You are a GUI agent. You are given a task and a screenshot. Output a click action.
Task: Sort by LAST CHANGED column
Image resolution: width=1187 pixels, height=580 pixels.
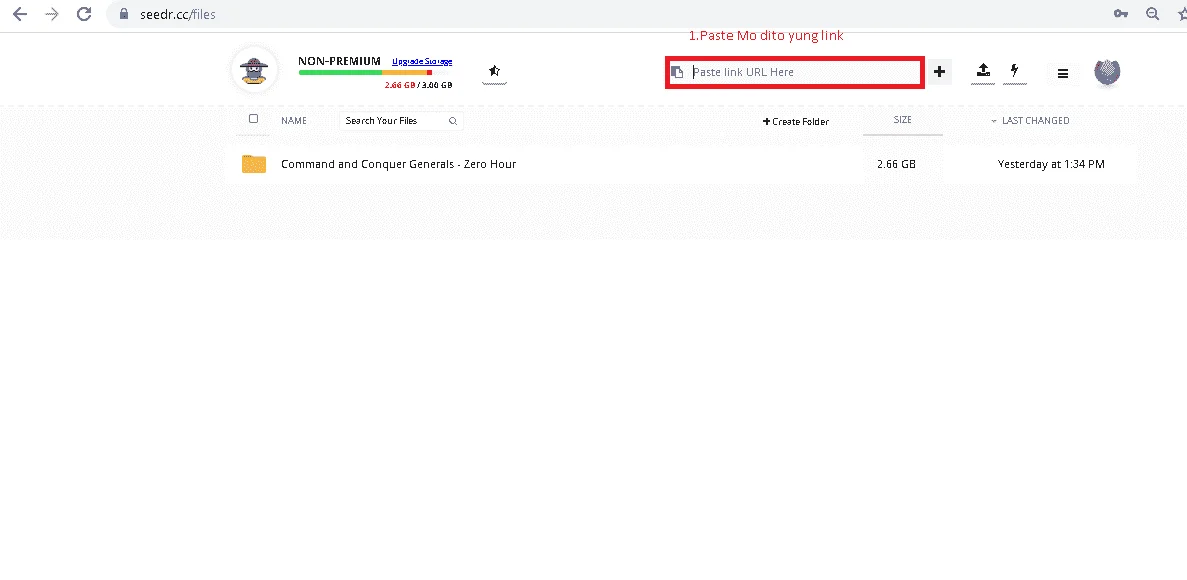tap(1035, 120)
